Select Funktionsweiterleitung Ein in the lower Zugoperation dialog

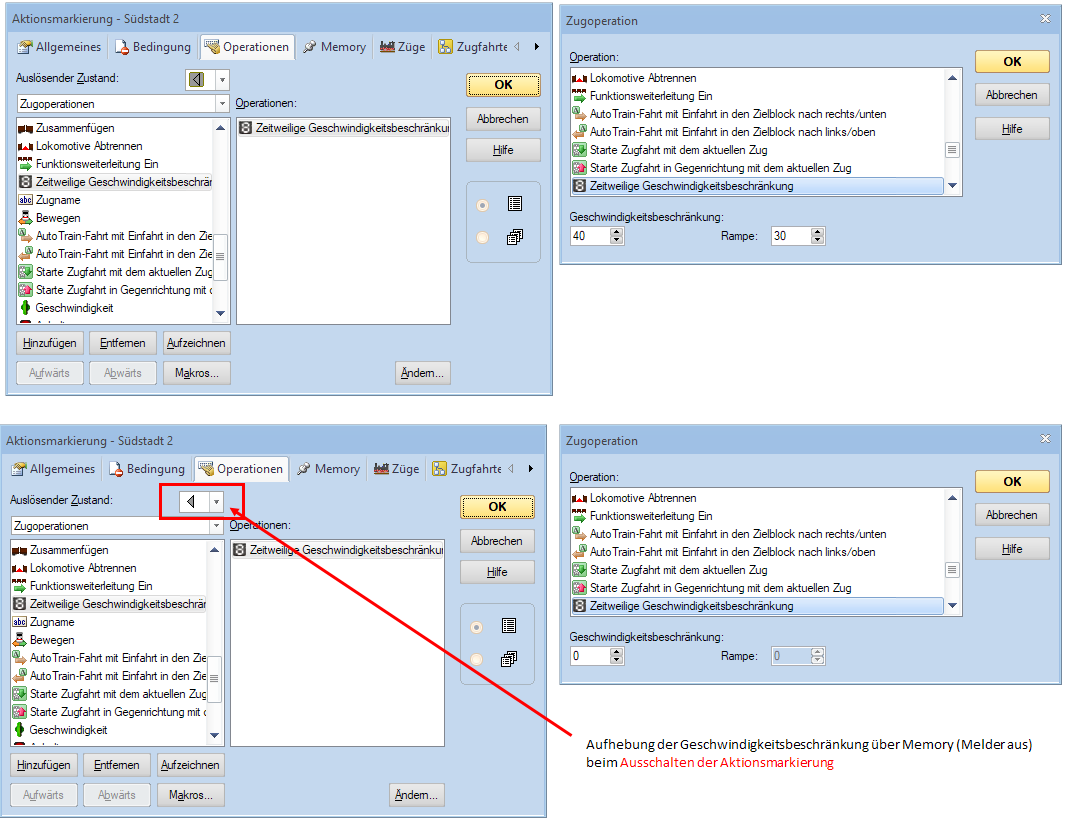coord(651,516)
